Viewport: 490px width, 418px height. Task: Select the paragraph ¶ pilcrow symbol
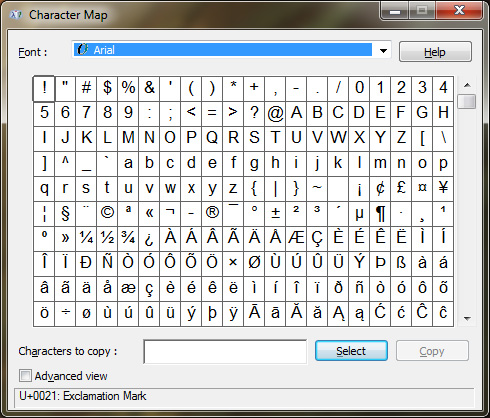(x=380, y=213)
